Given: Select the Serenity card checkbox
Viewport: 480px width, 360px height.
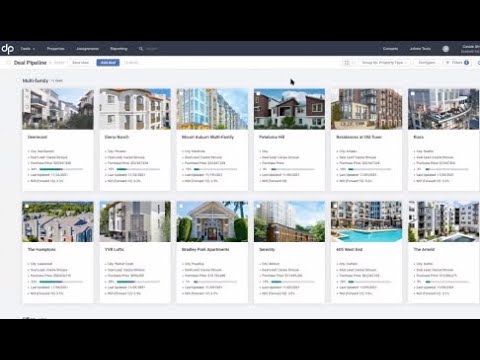Looking at the screenshot, I should tap(258, 206).
